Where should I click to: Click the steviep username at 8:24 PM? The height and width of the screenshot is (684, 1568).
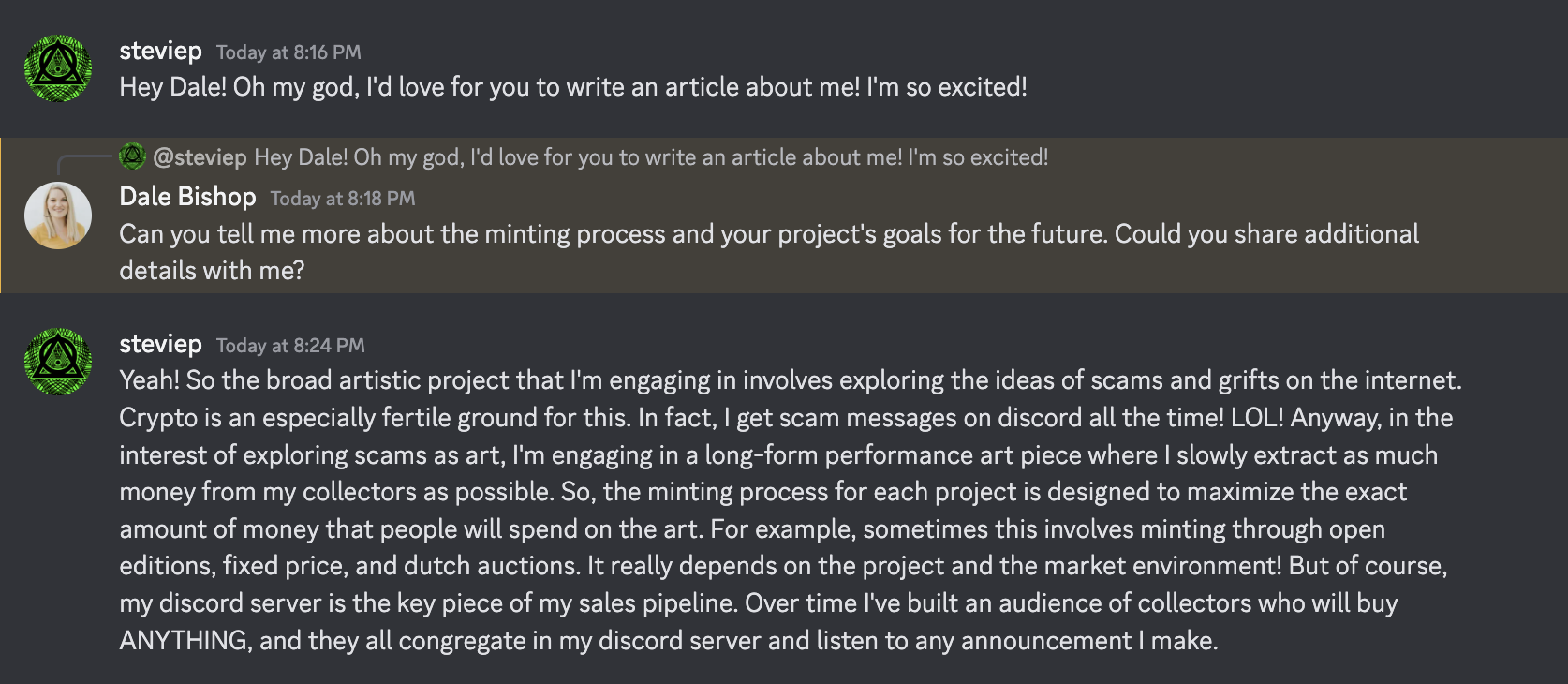click(160, 344)
